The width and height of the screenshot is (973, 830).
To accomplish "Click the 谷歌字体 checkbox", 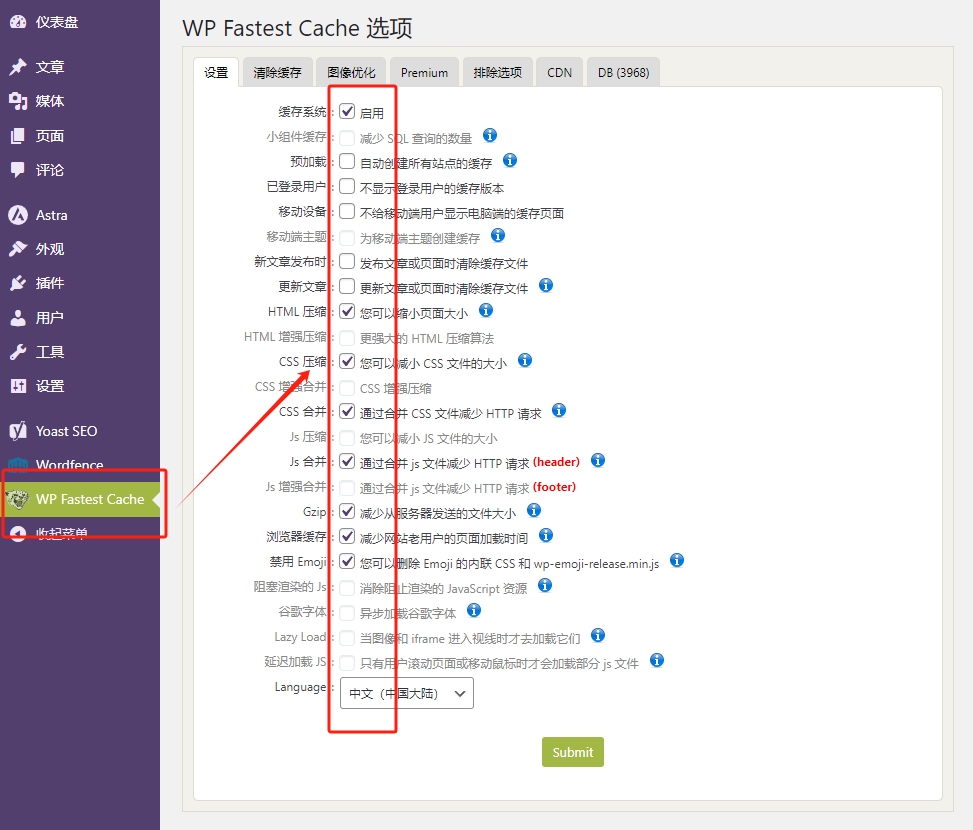I will [347, 612].
